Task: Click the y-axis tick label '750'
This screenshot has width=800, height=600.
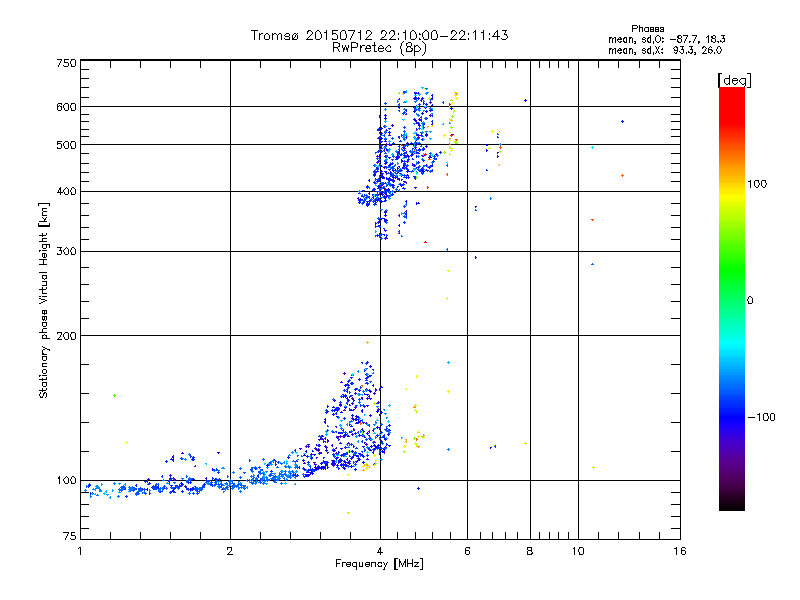Action: pyautogui.click(x=66, y=63)
